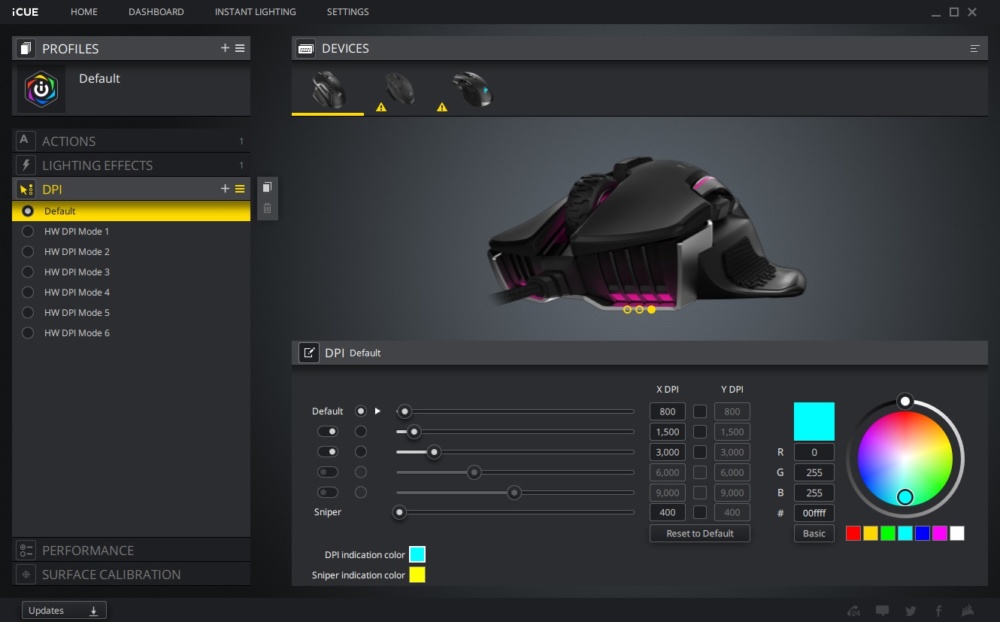The height and width of the screenshot is (622, 1000).
Task: Select the HW DPI Mode 6 radio button
Action: pos(27,332)
